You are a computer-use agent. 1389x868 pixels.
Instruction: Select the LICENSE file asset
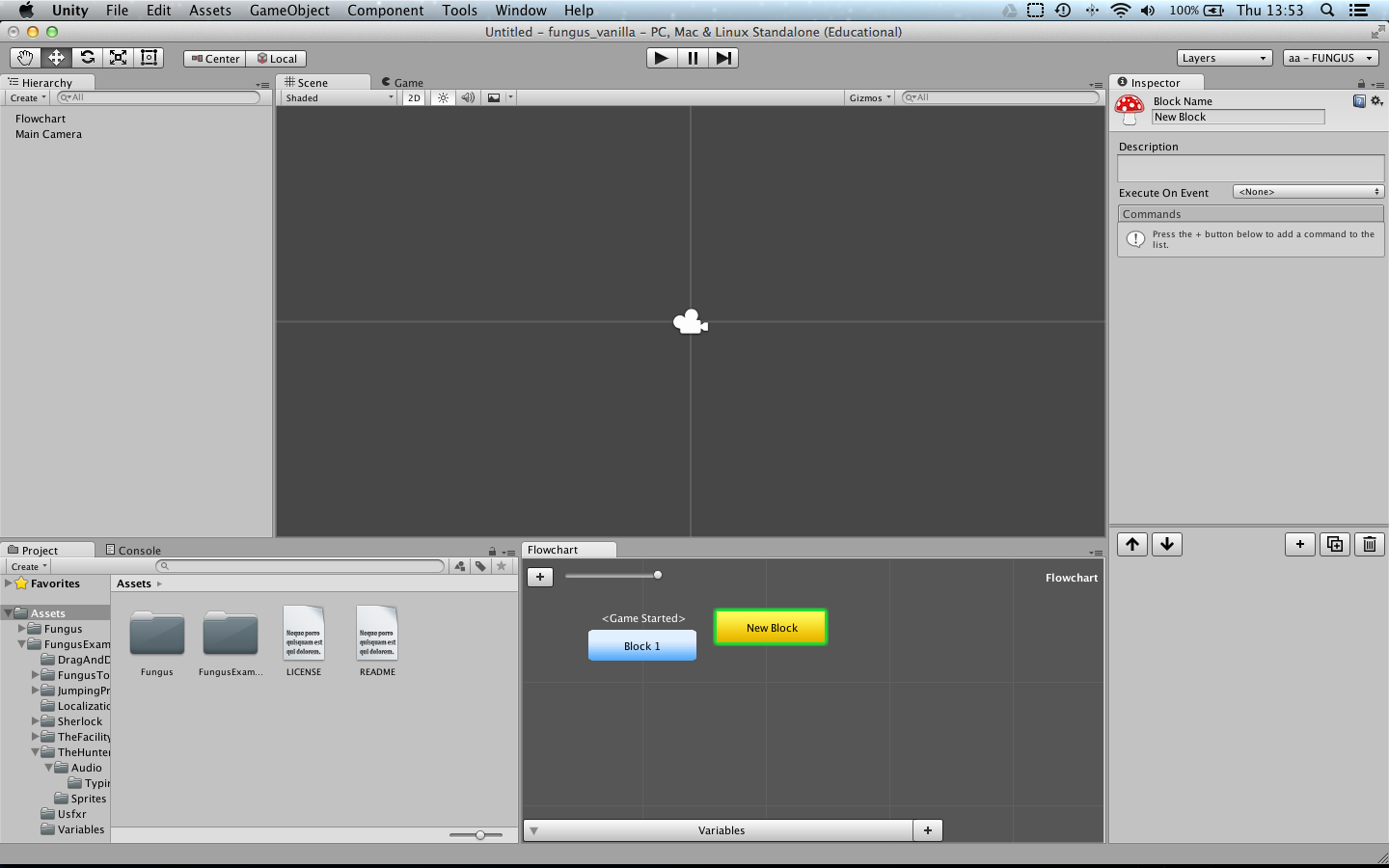click(304, 640)
